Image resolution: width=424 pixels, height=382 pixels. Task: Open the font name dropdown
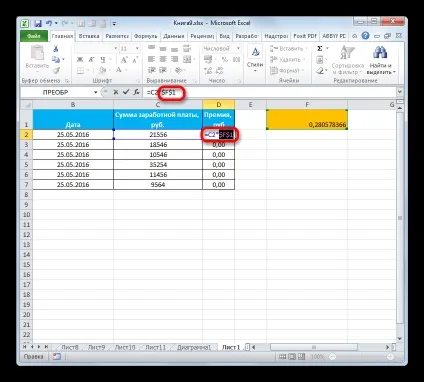[115, 49]
